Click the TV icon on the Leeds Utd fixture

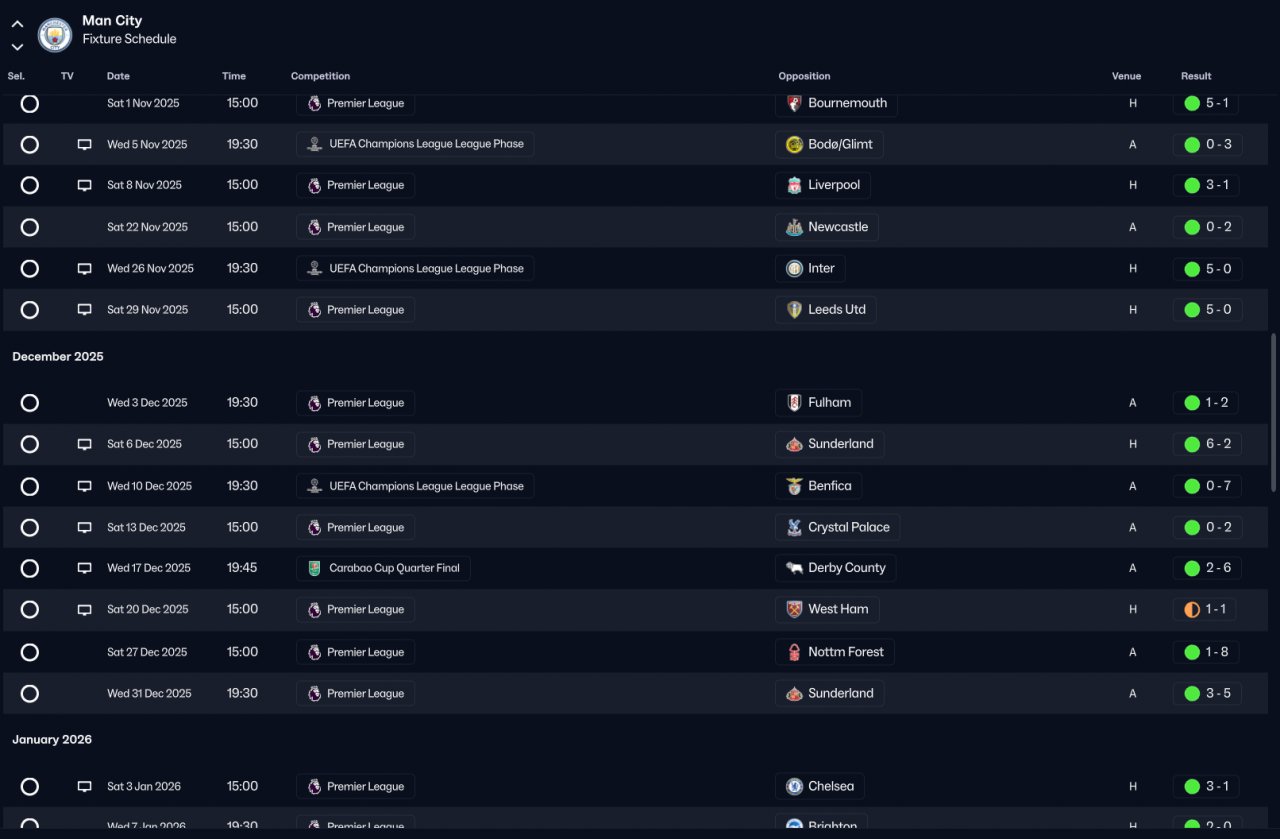tap(85, 310)
